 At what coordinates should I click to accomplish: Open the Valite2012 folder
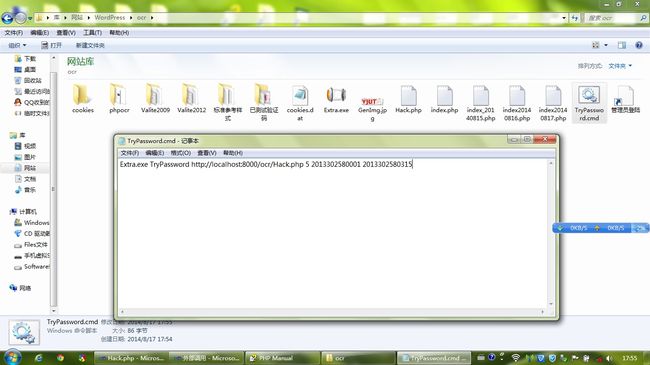192,99
